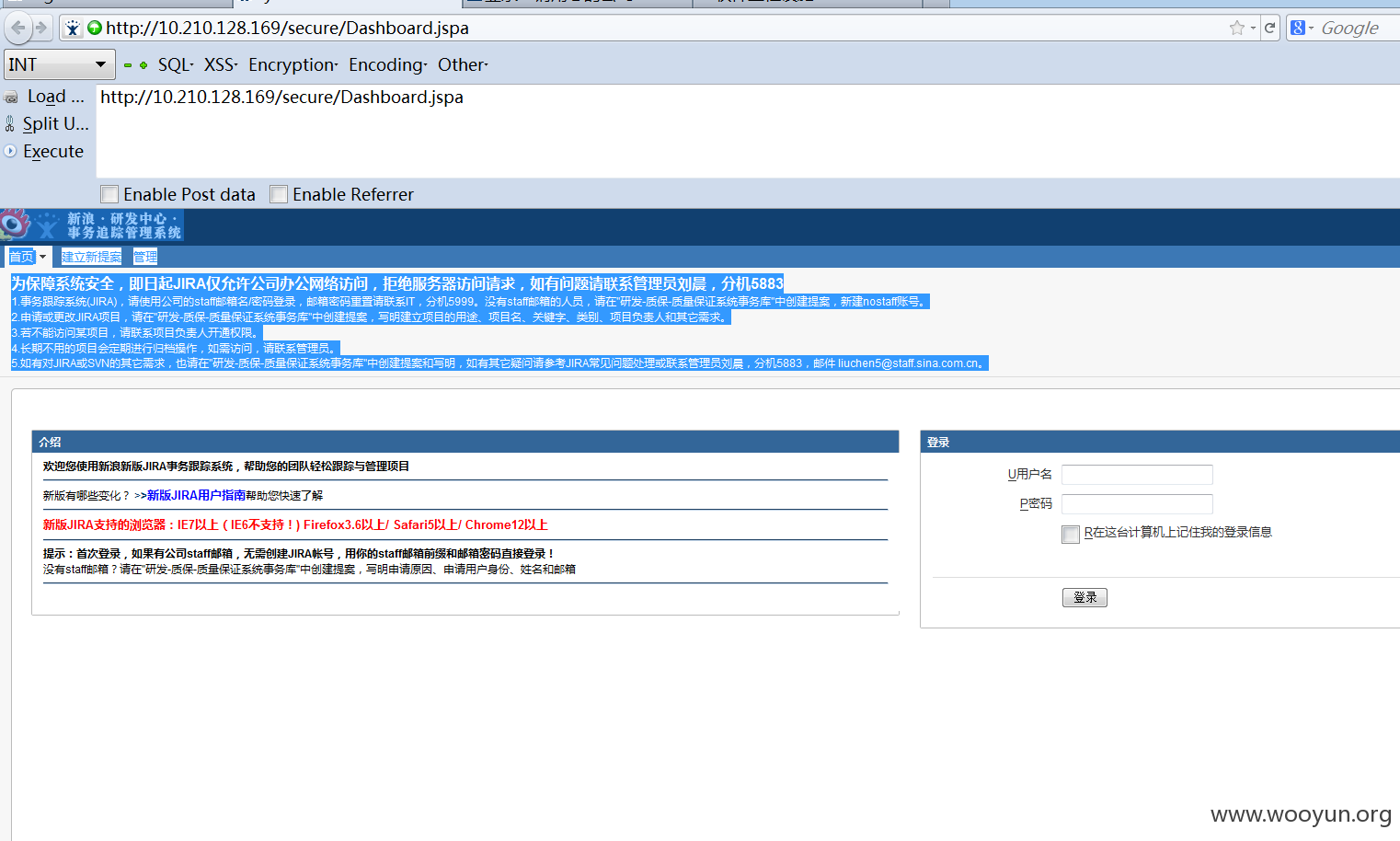Open the SQL menu
The image size is (1400, 841).
pyautogui.click(x=175, y=64)
